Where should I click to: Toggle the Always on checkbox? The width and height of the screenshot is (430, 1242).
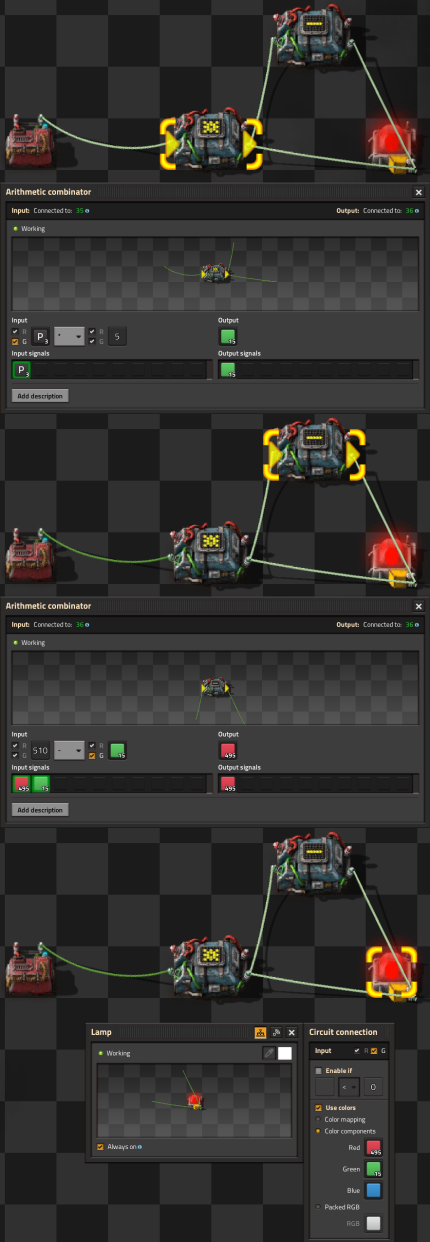coord(100,1146)
